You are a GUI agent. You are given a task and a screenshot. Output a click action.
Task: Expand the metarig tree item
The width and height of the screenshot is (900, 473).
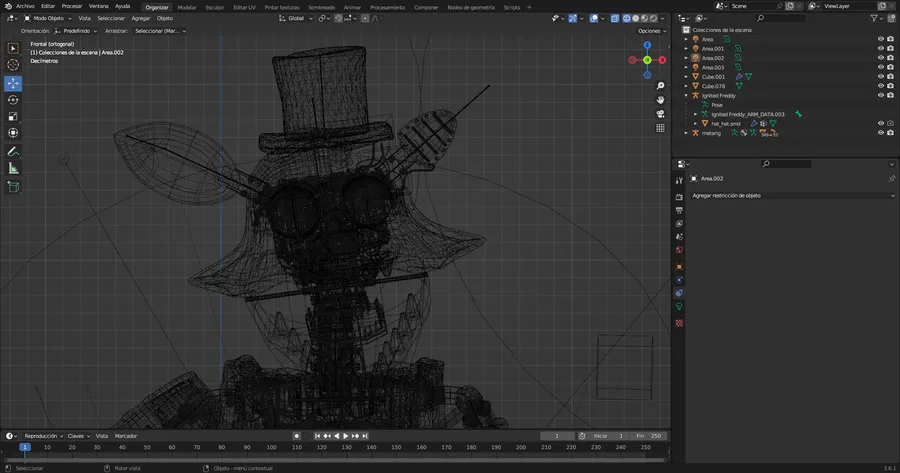click(x=686, y=133)
